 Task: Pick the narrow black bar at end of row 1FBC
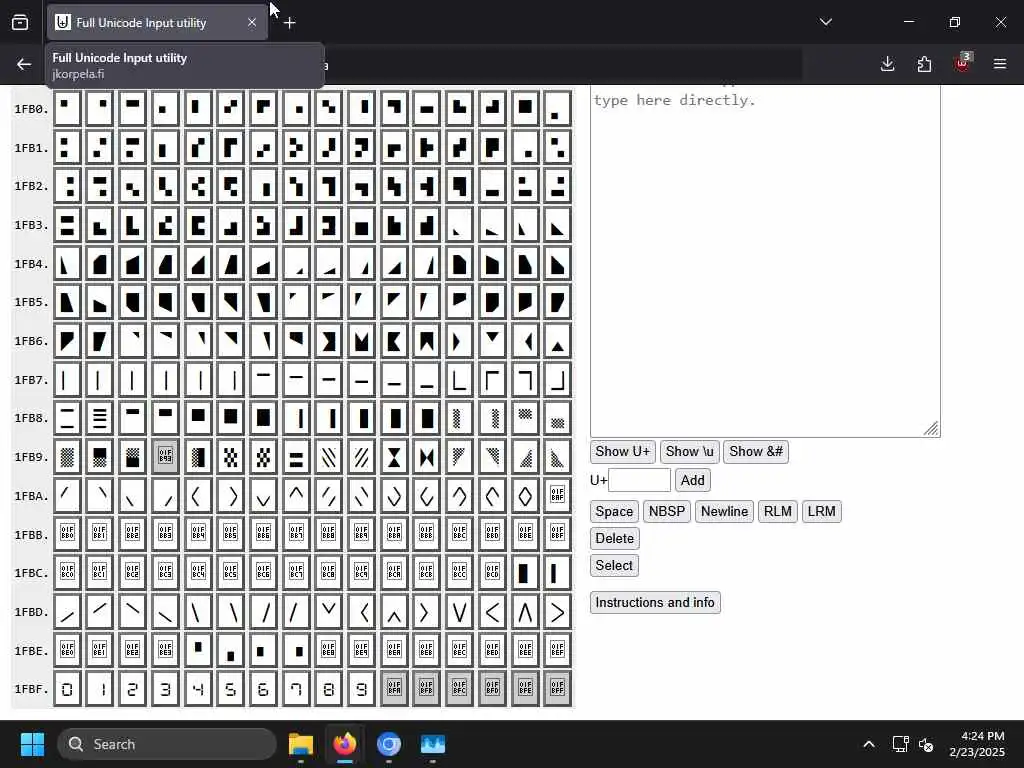coord(558,573)
